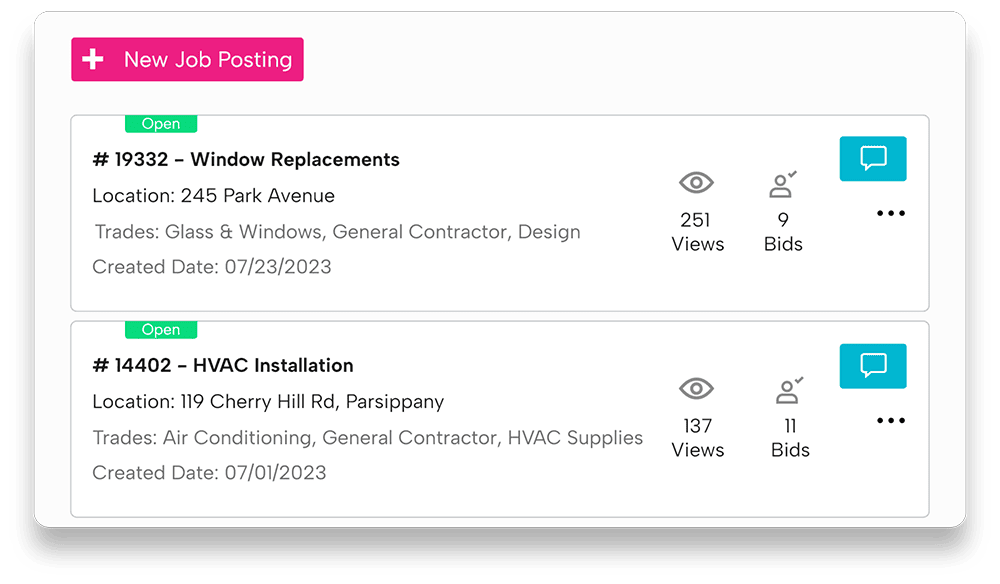Click the Open status badge on job 14402
The width and height of the screenshot is (1000, 584).
(161, 330)
